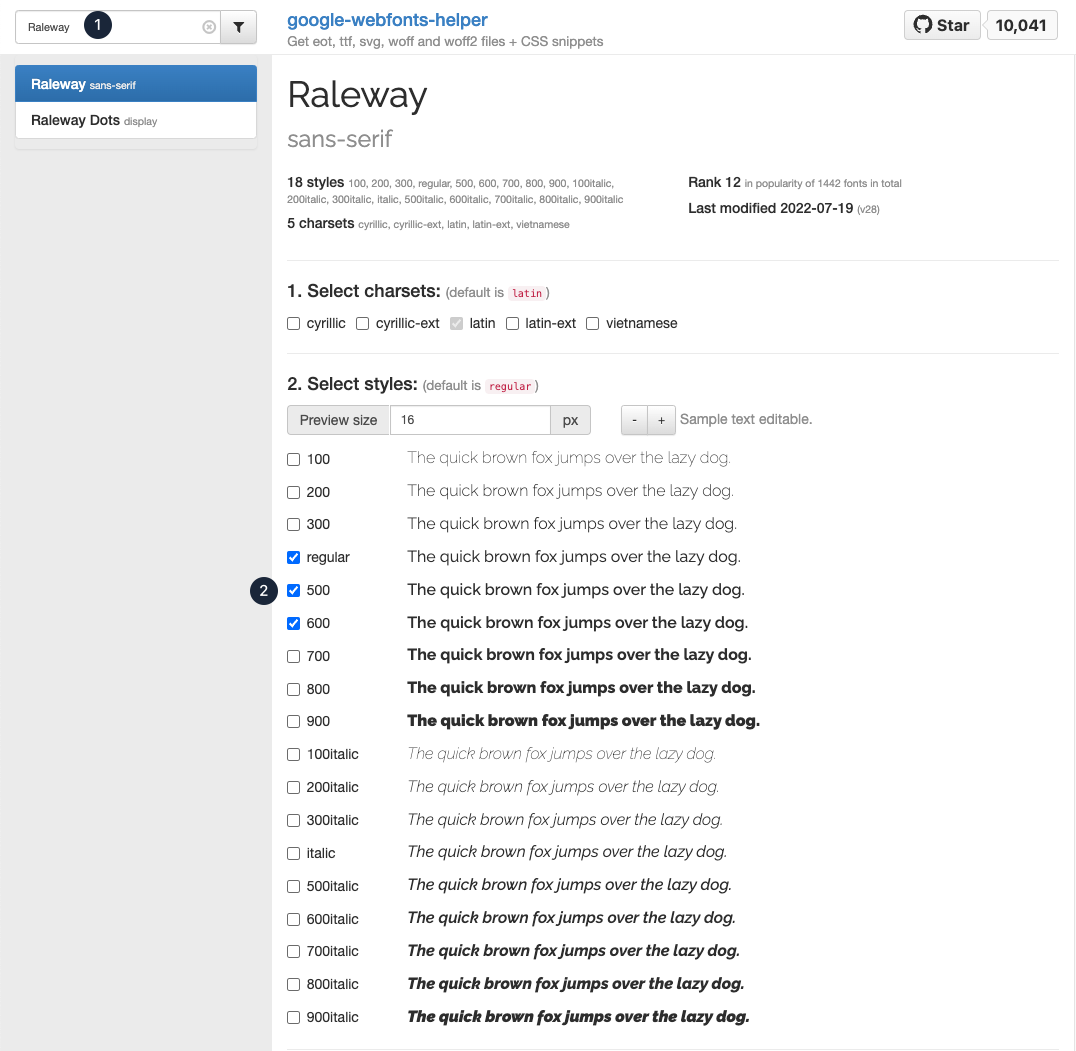1076x1051 pixels.
Task: Check the 500italic style
Action: point(294,886)
